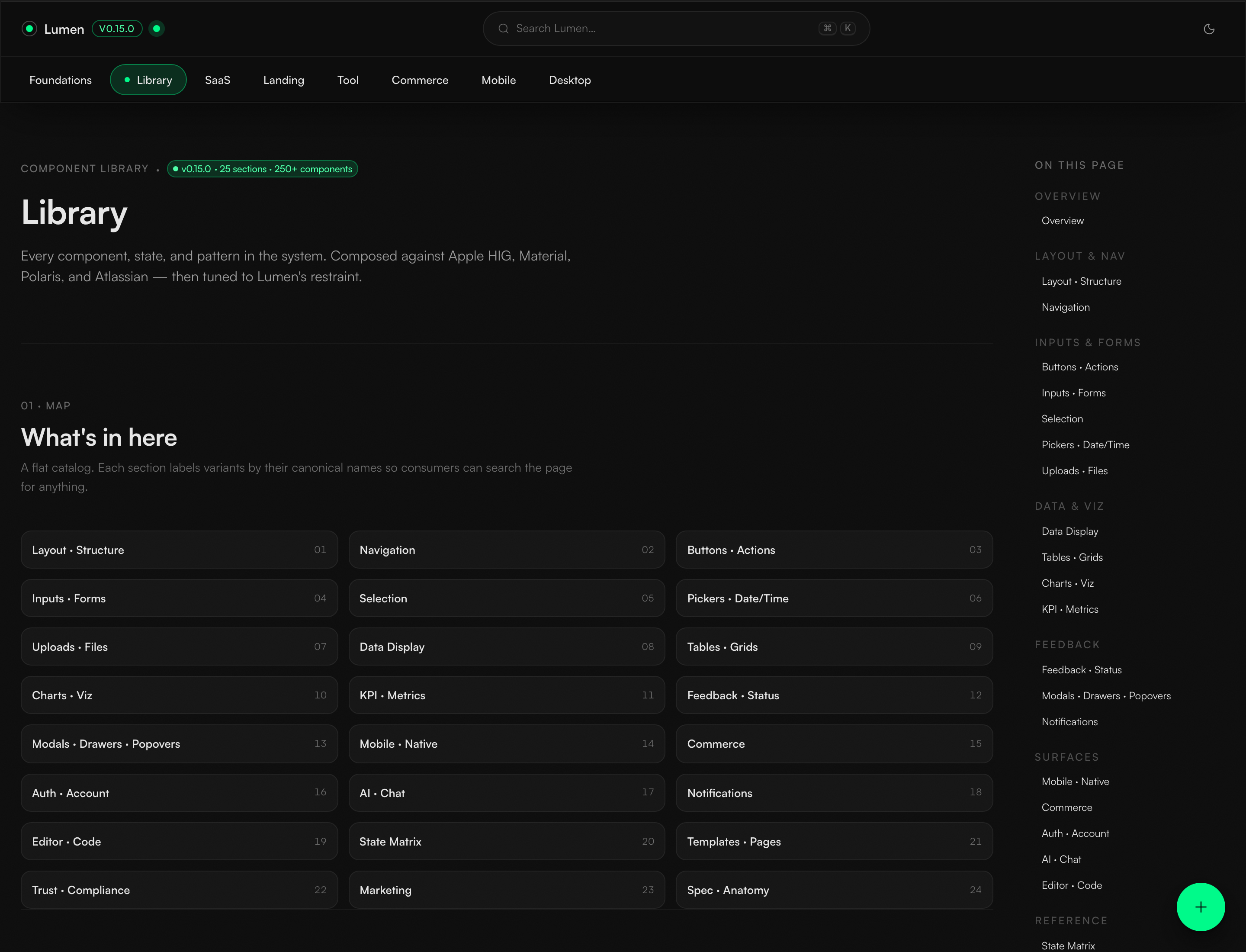Open the Pickers · Date/Time card 06
This screenshot has height=952, width=1246.
pyautogui.click(x=834, y=598)
